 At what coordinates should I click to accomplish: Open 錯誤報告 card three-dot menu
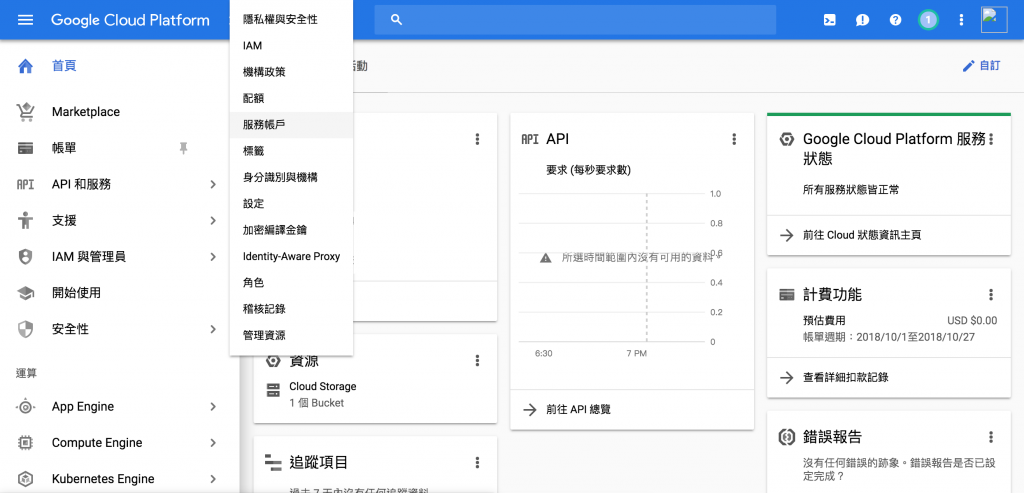tap(991, 437)
